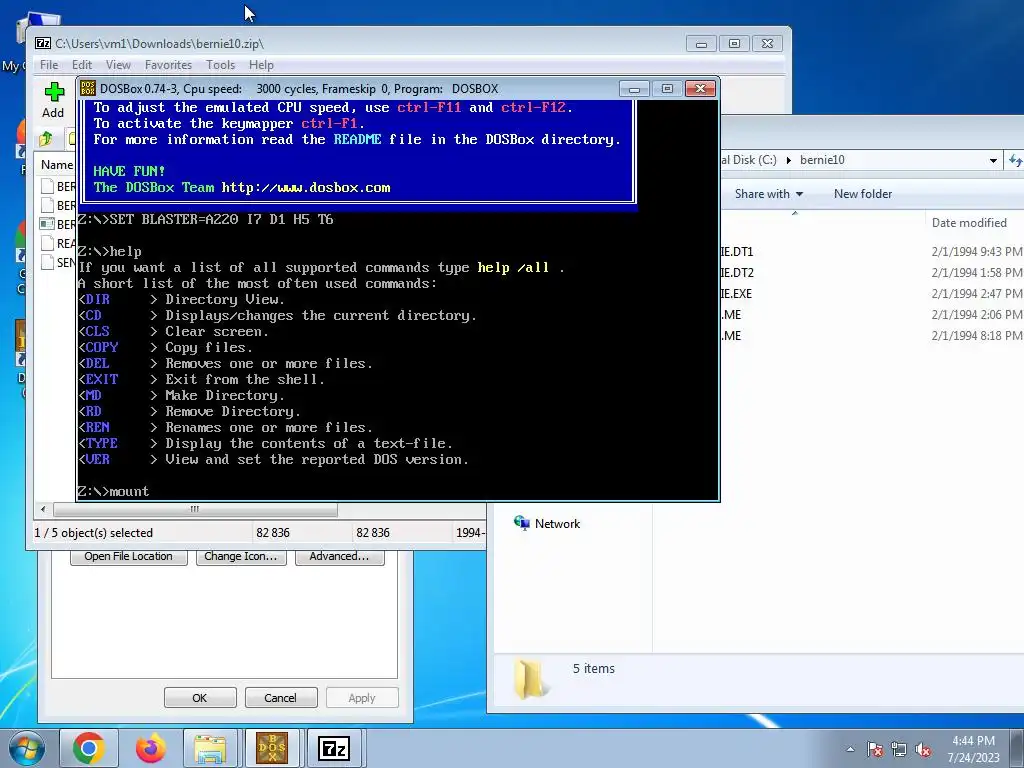Viewport: 1024px width, 768px height.
Task: Expand Explorer address bar dropdown arrow
Action: click(993, 160)
